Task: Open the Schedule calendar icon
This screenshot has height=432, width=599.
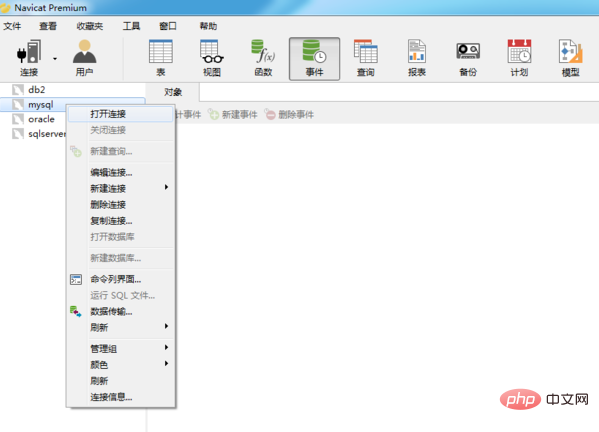Action: click(x=519, y=52)
